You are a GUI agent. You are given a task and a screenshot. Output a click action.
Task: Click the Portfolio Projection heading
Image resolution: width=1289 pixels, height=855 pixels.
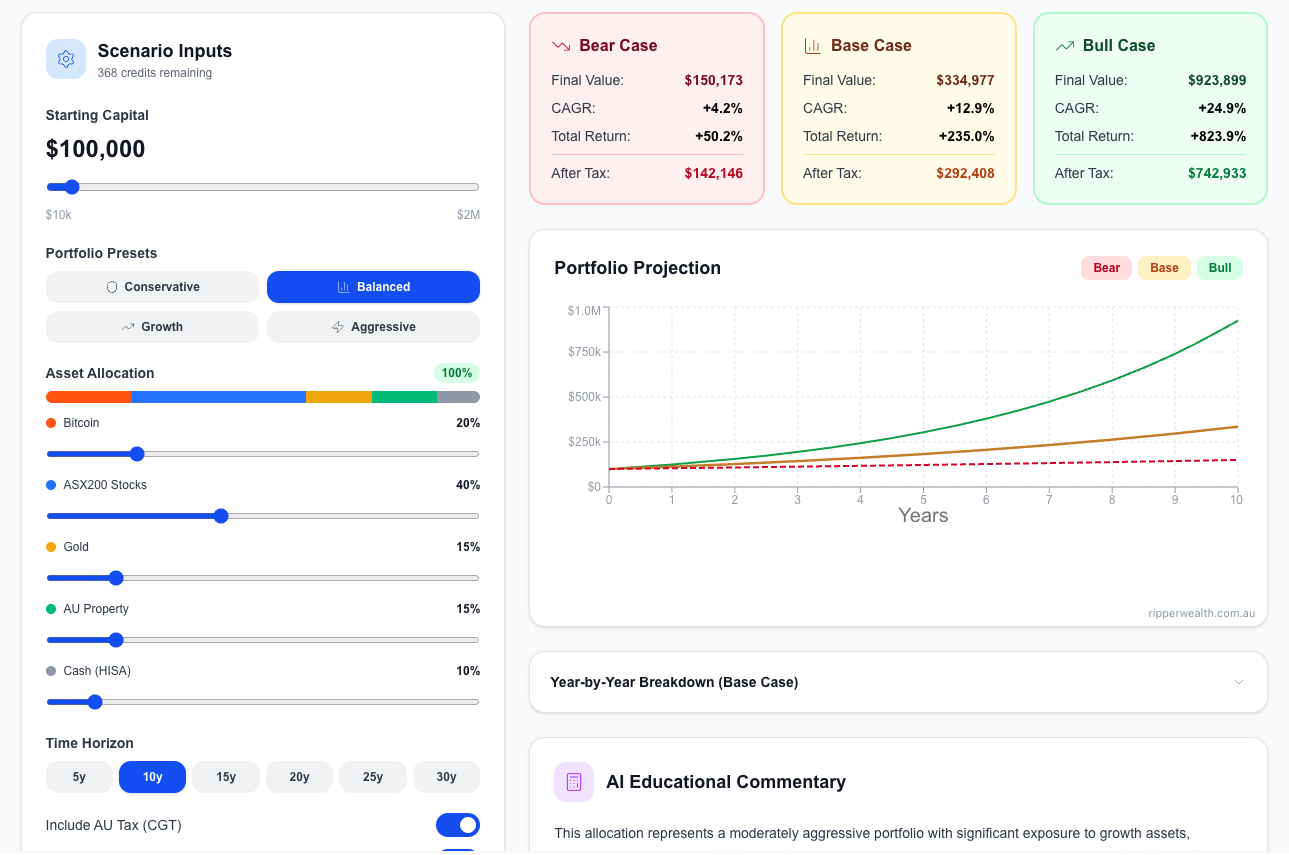click(x=638, y=268)
